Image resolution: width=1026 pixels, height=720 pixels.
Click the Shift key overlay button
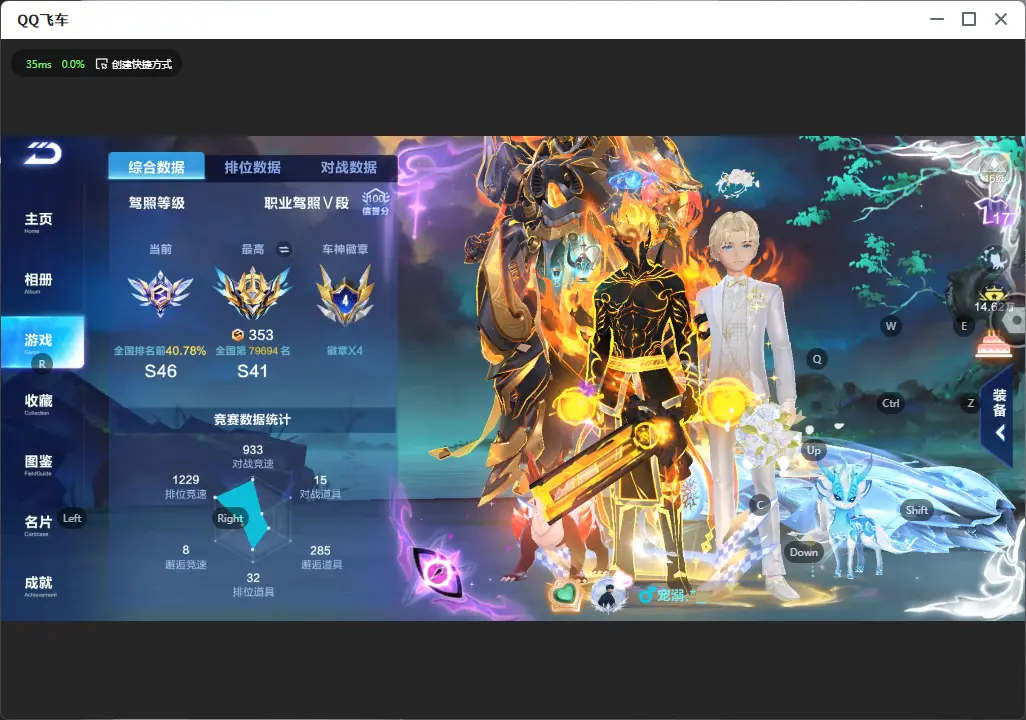[917, 511]
